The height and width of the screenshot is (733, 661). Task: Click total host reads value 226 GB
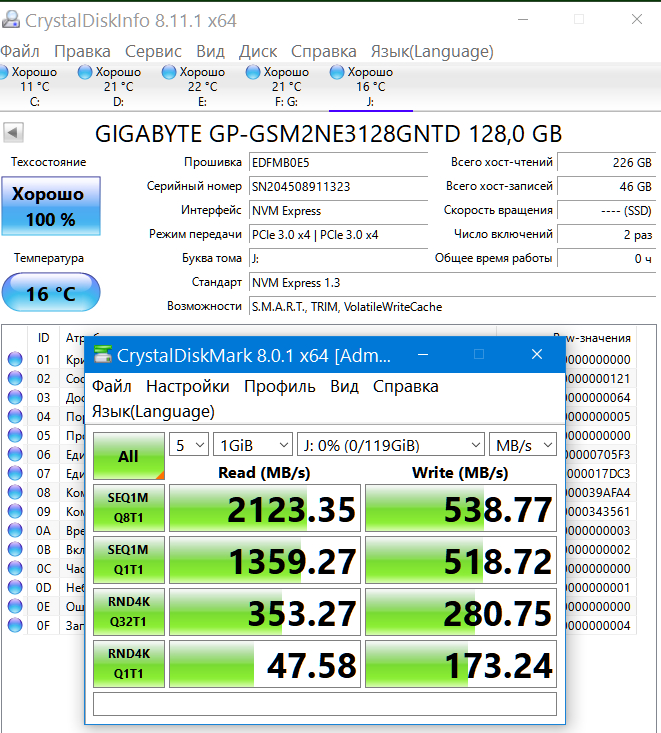pos(607,163)
